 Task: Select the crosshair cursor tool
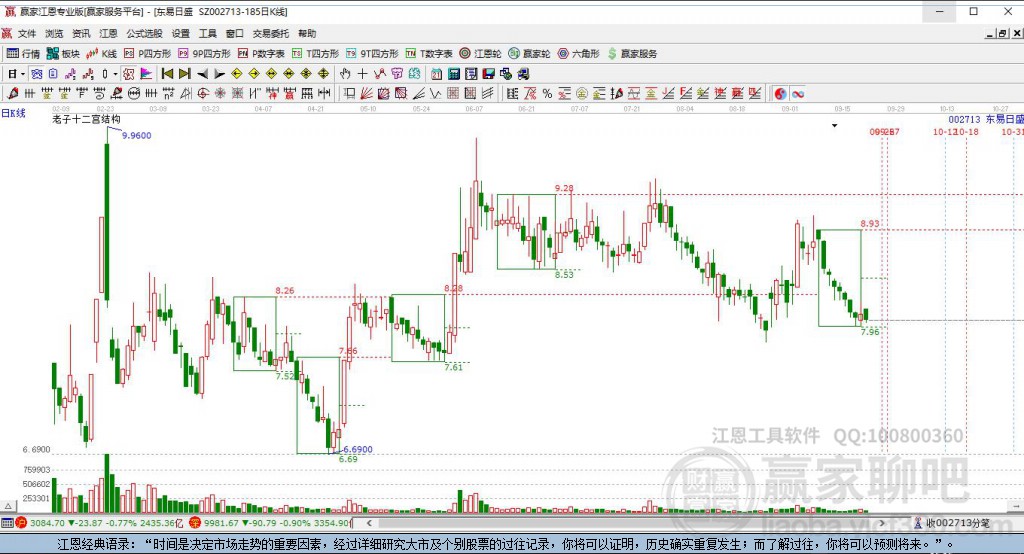[x=362, y=74]
